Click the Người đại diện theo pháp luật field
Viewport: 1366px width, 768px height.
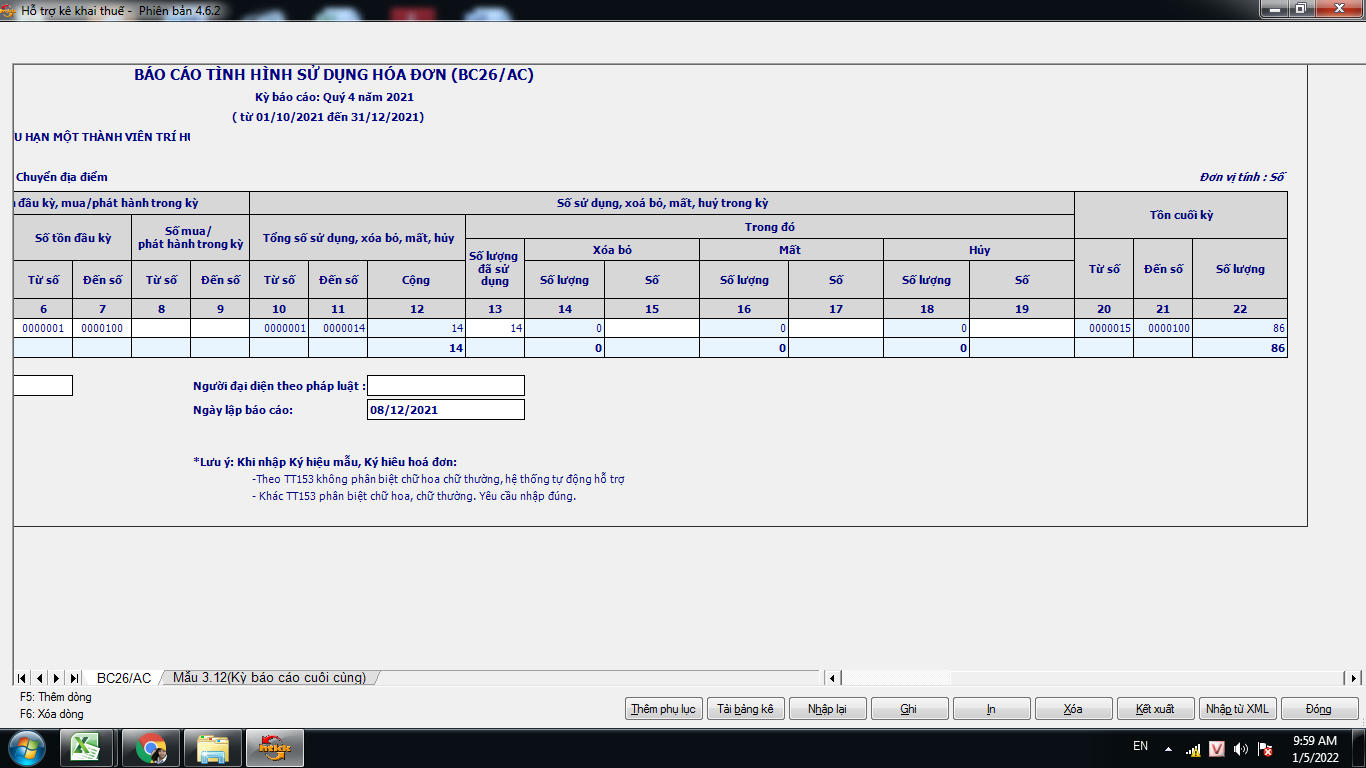pos(446,386)
